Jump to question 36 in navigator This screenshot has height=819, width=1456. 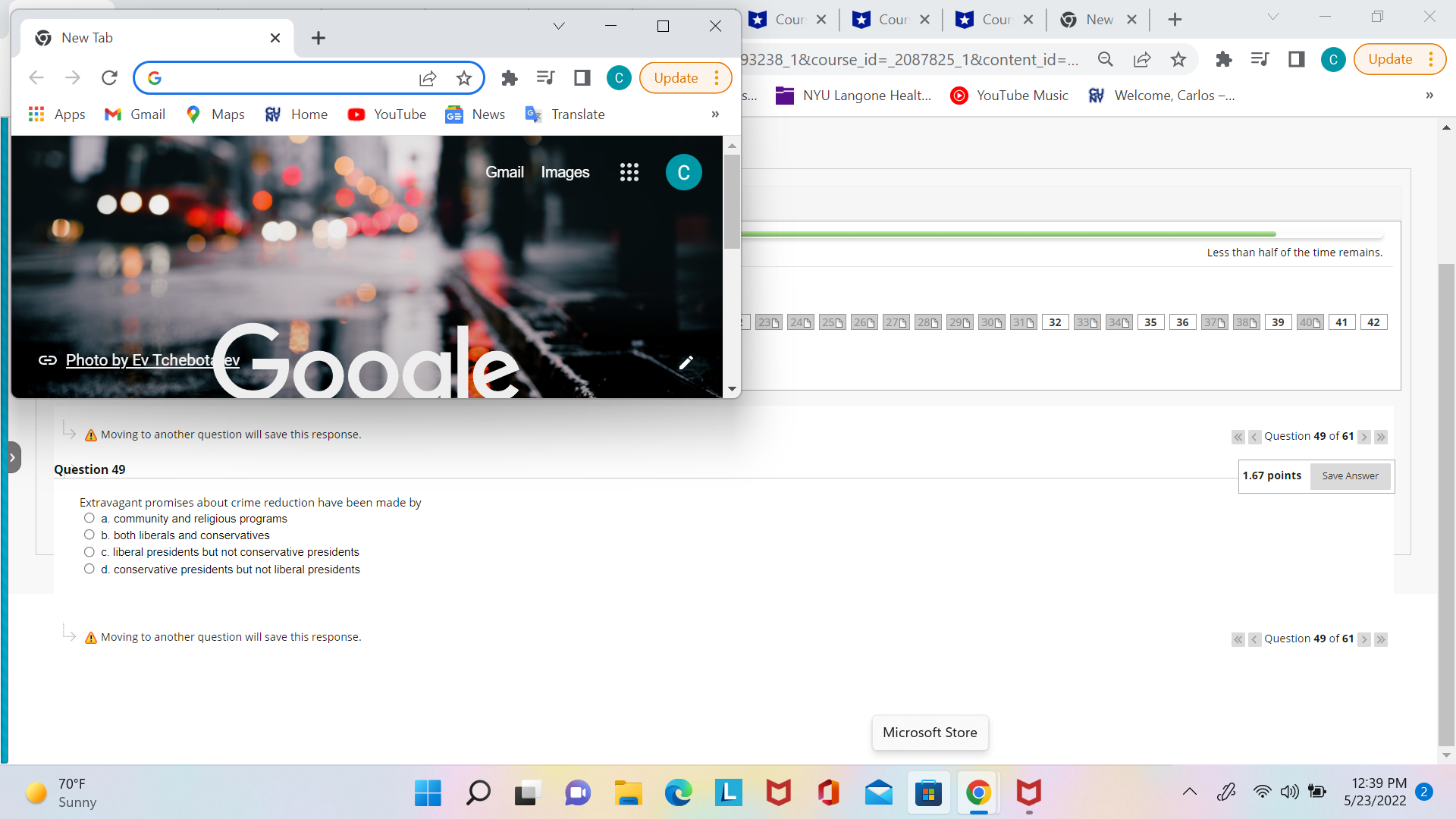pos(1182,322)
